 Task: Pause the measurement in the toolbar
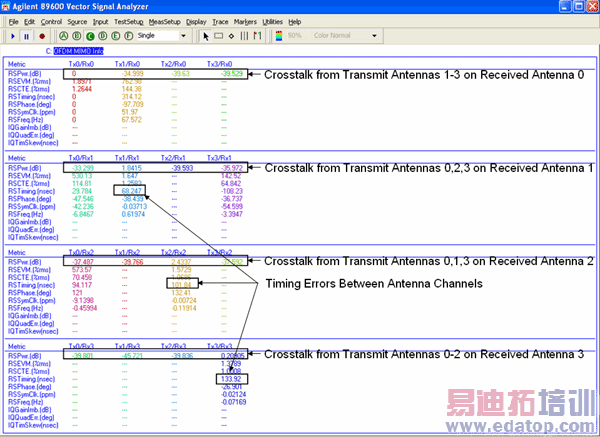(x=26, y=36)
